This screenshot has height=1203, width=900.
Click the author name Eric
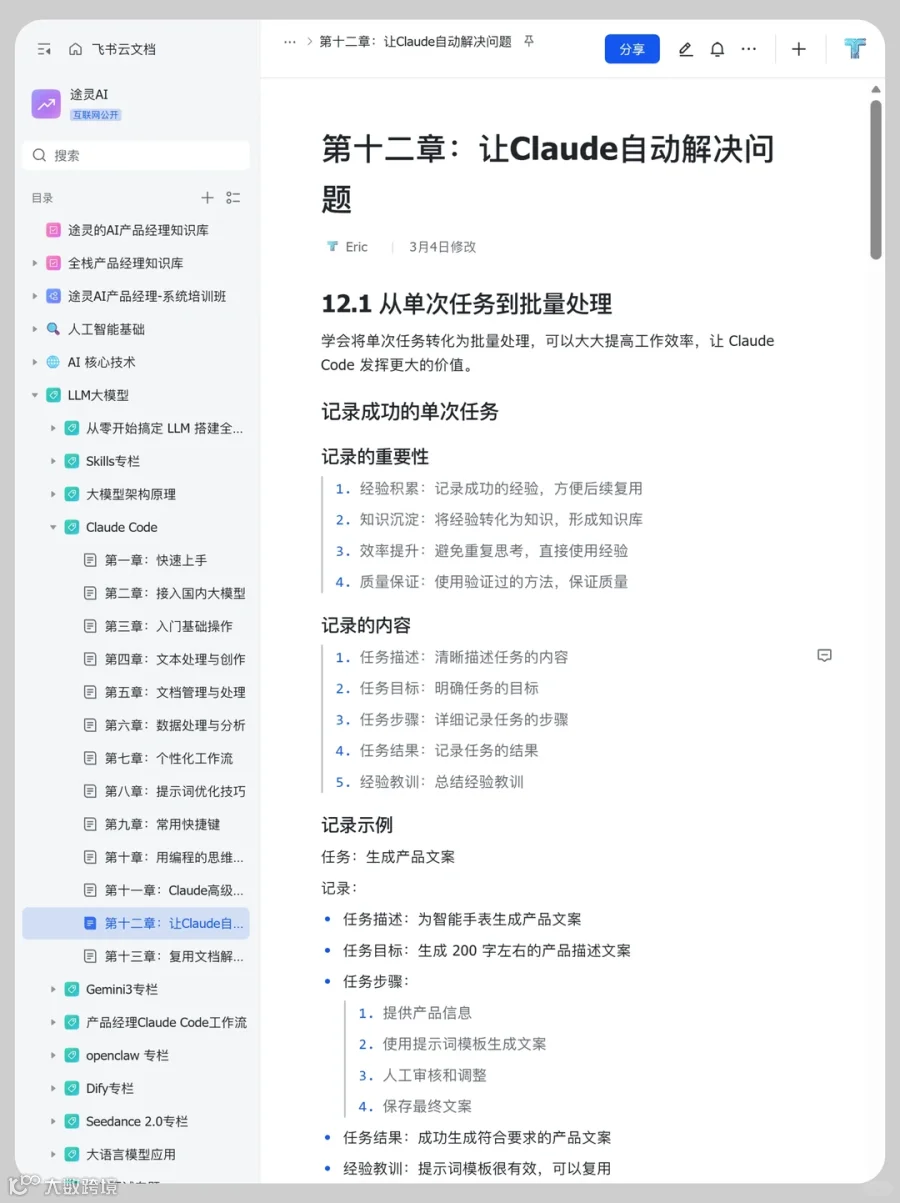(x=357, y=247)
